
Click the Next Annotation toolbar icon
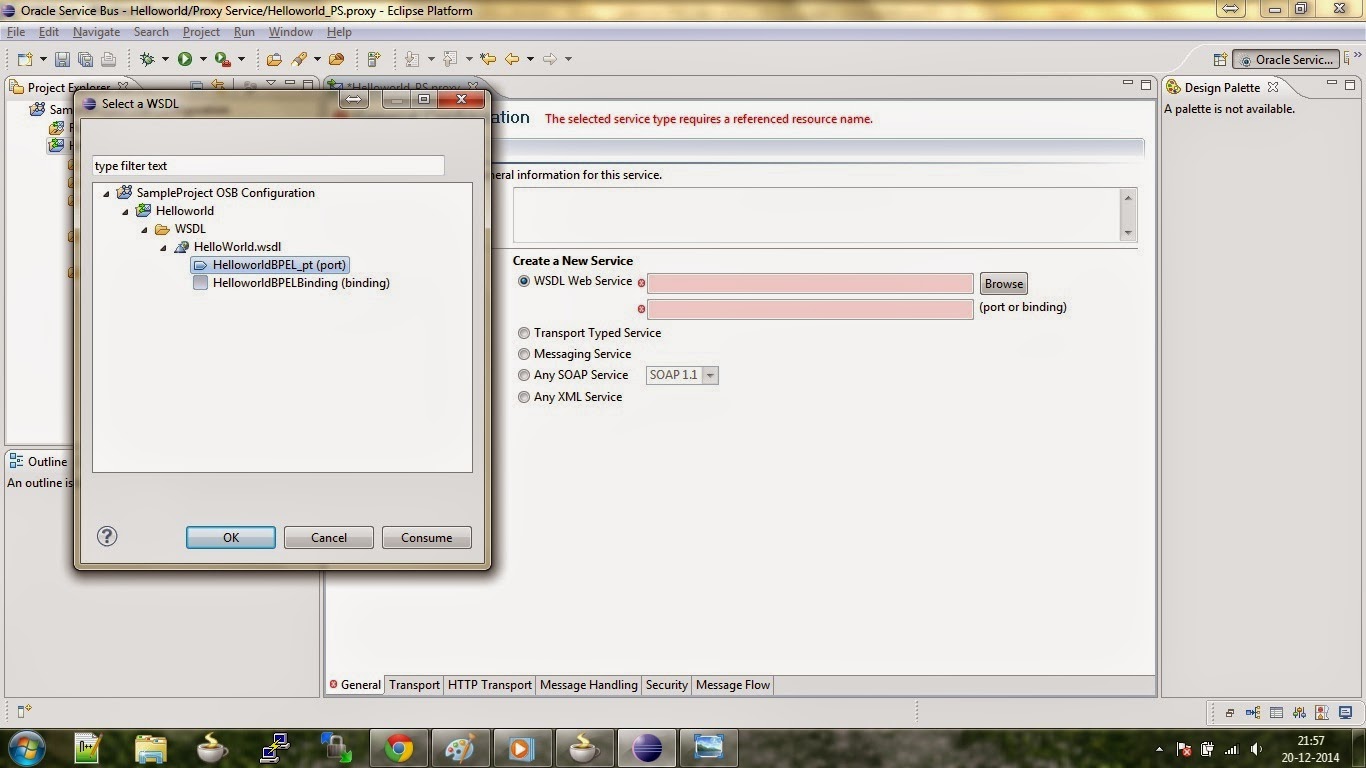tap(412, 60)
